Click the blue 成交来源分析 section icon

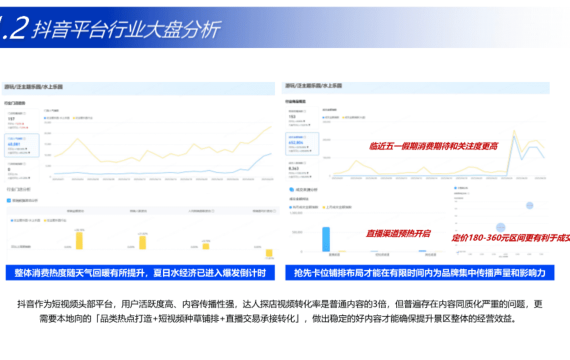point(291,189)
